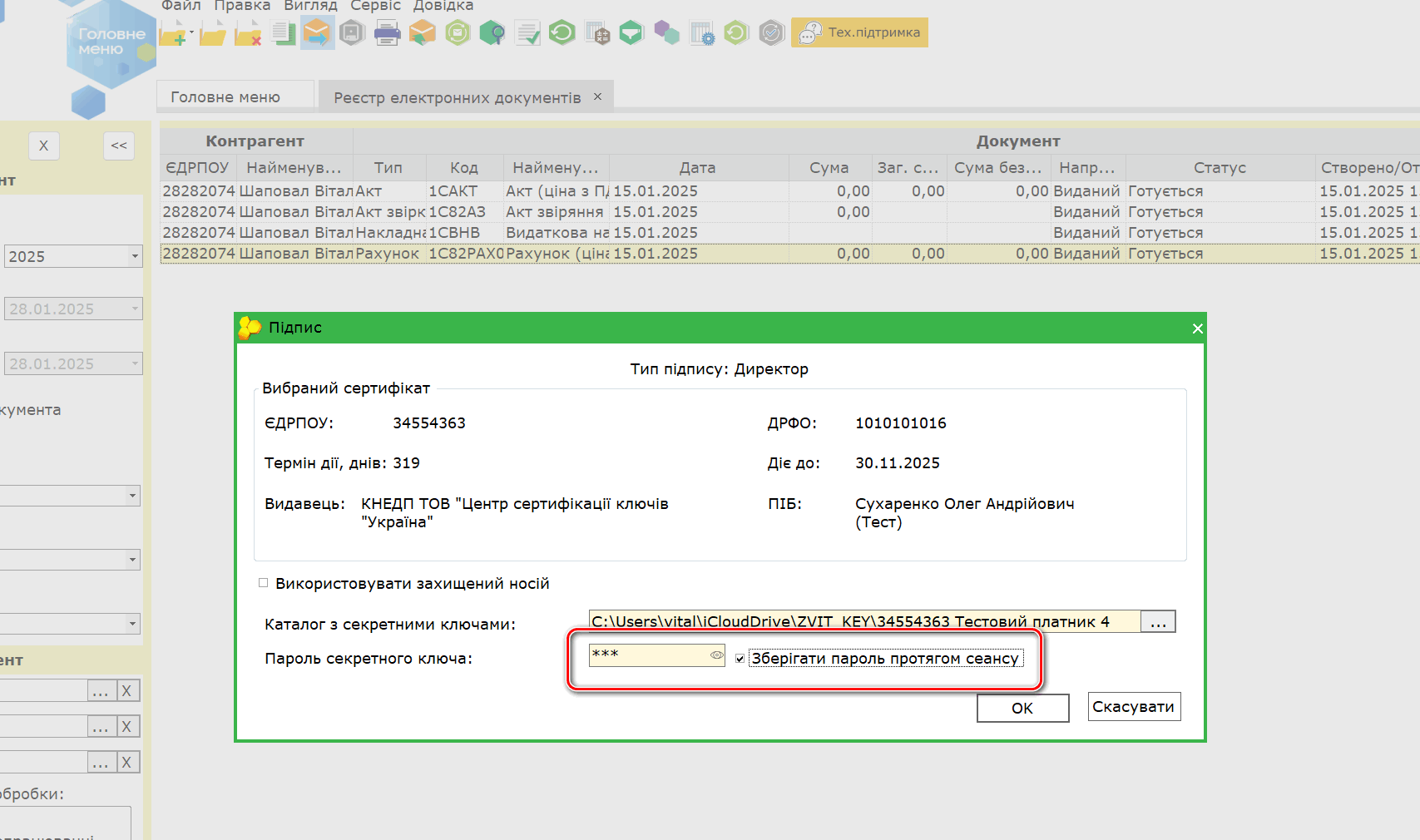The image size is (1420, 840).
Task: Click the green filter funnel icon
Action: (x=631, y=34)
